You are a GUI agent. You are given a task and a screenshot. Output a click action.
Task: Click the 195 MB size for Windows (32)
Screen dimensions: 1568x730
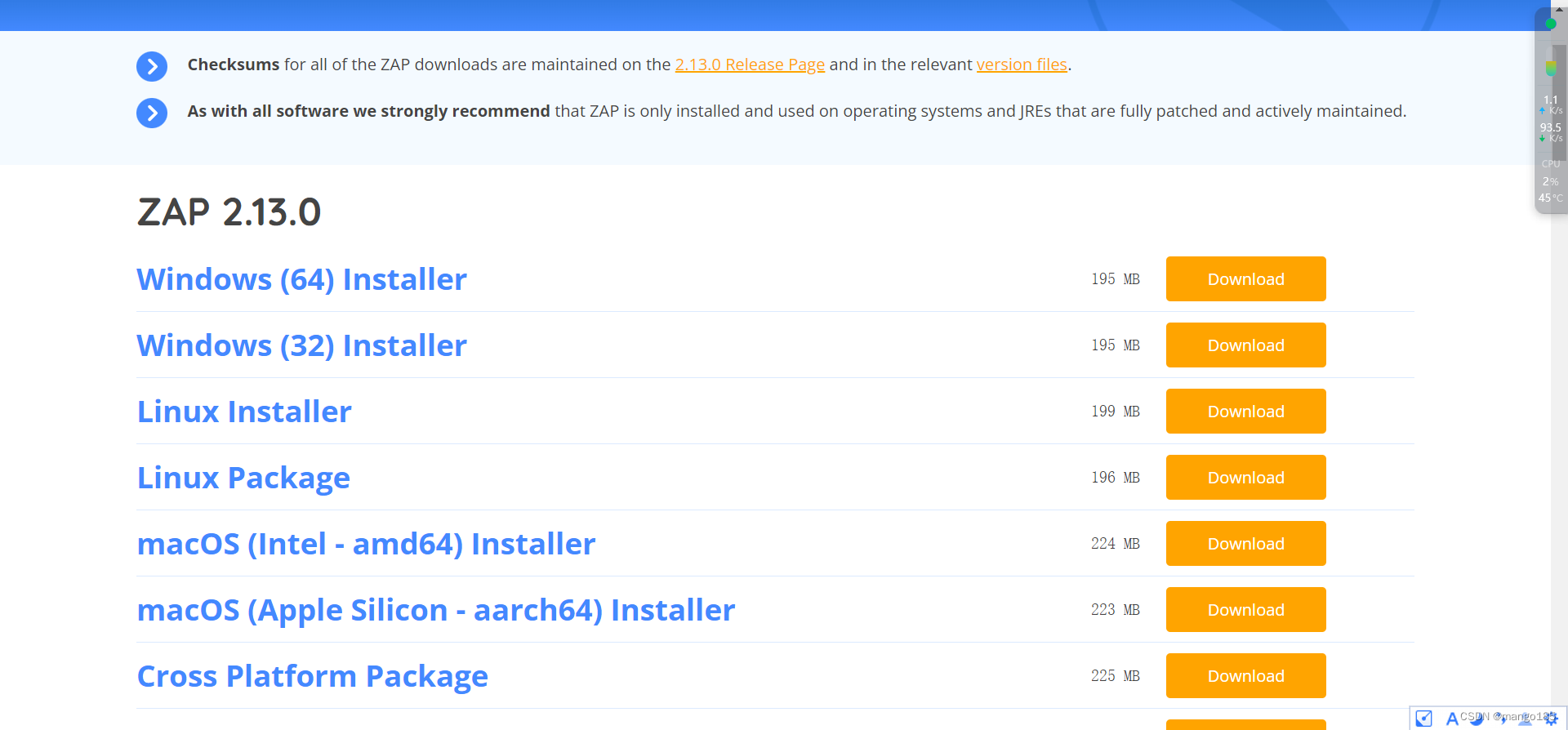coord(1116,345)
